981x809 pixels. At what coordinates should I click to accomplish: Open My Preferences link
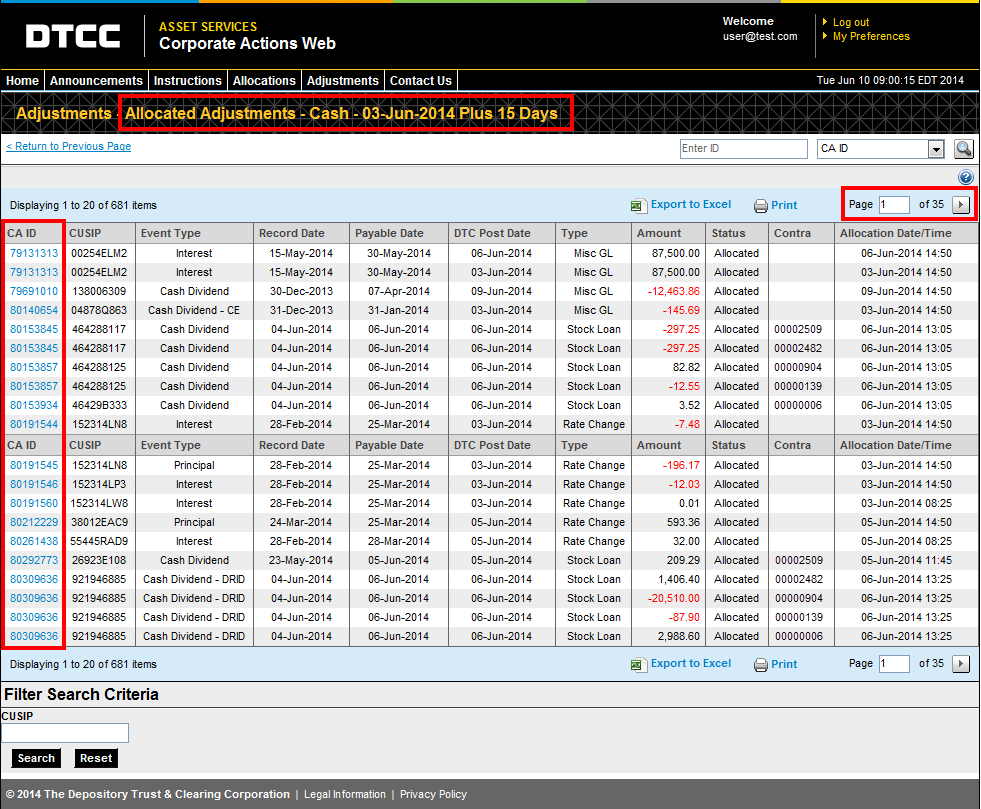tap(871, 36)
